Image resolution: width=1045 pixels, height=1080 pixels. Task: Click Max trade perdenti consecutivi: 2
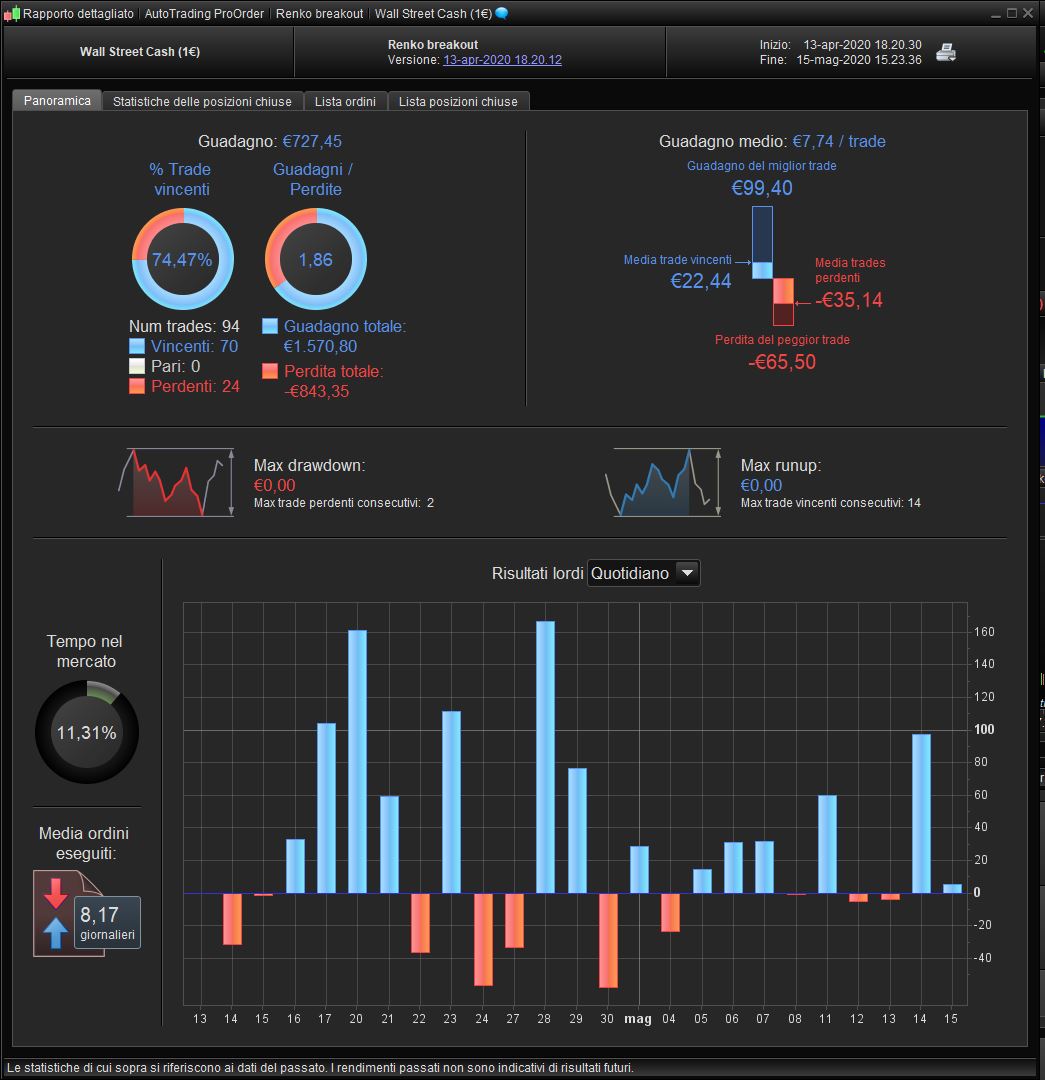click(344, 503)
